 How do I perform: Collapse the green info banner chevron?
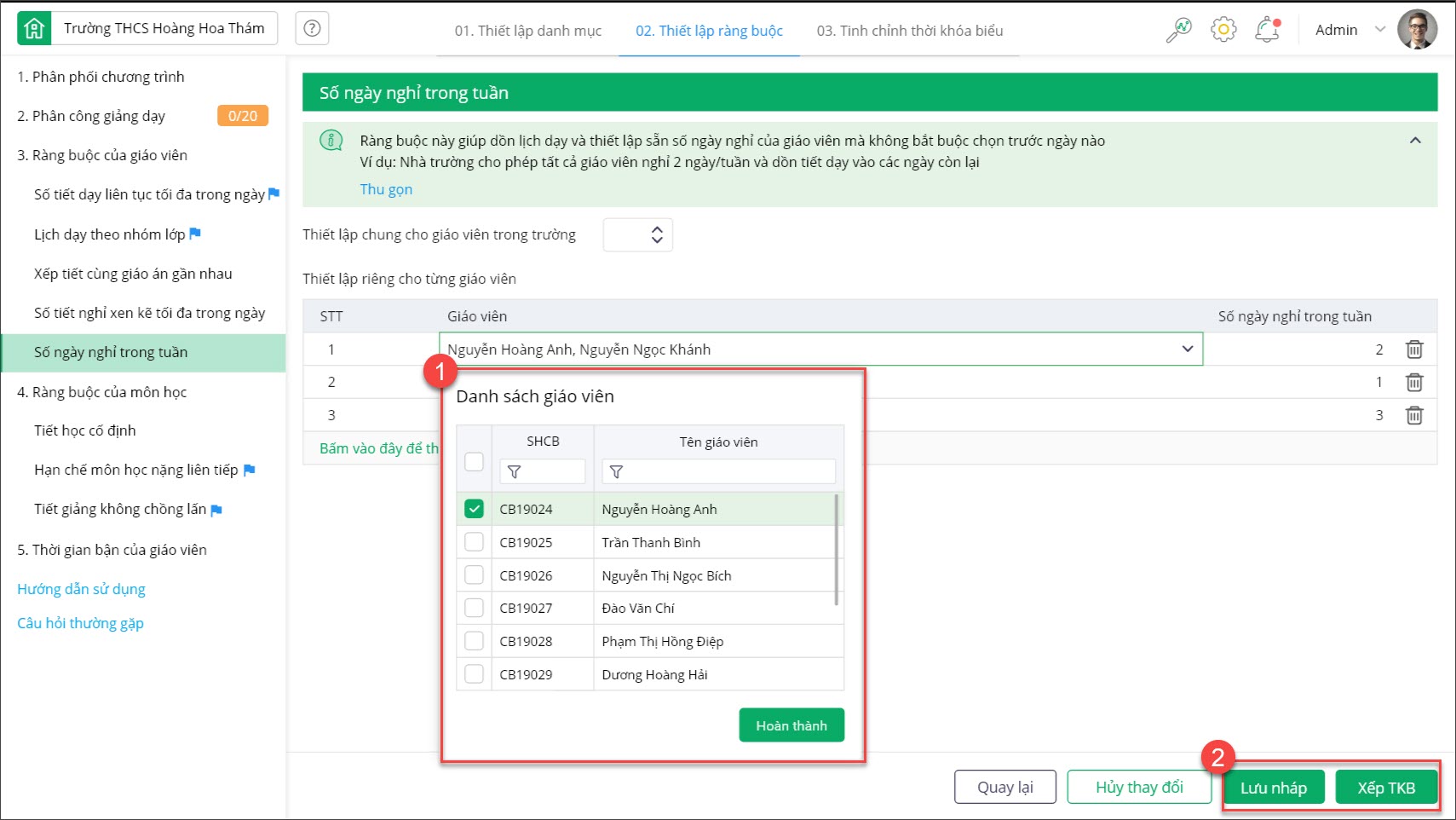point(1415,141)
